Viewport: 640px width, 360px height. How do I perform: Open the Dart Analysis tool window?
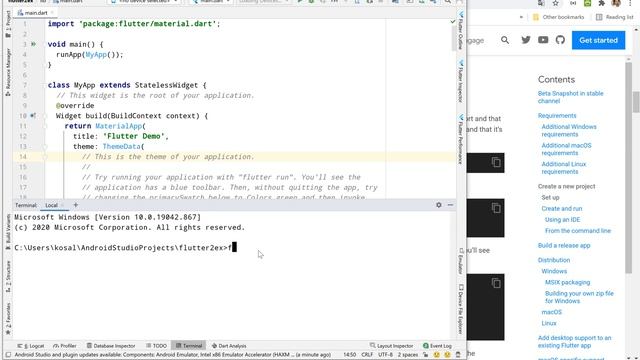pos(229,346)
